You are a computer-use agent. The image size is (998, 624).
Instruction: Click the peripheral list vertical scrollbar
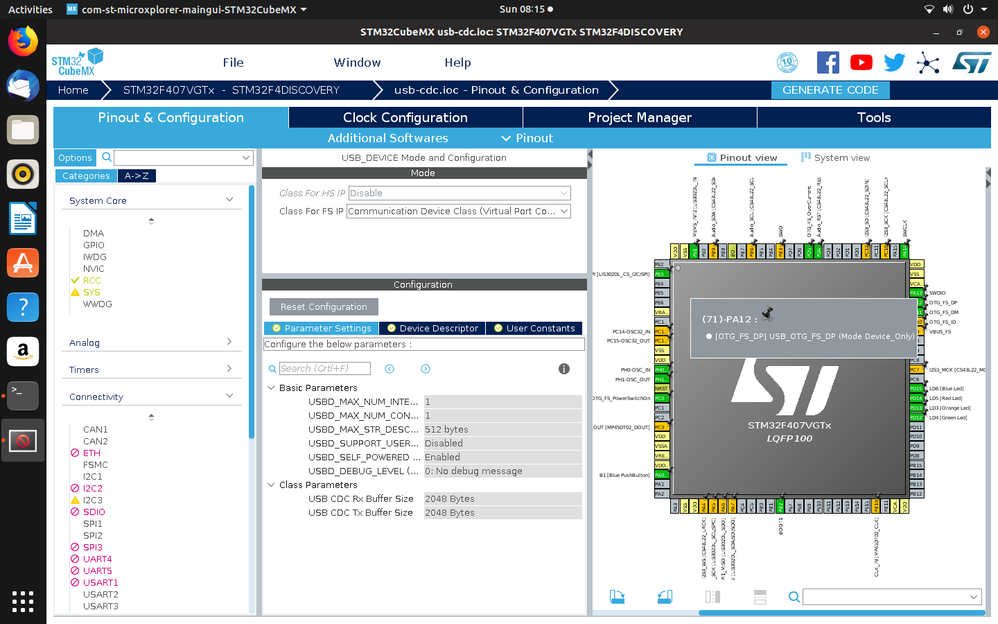[251, 312]
